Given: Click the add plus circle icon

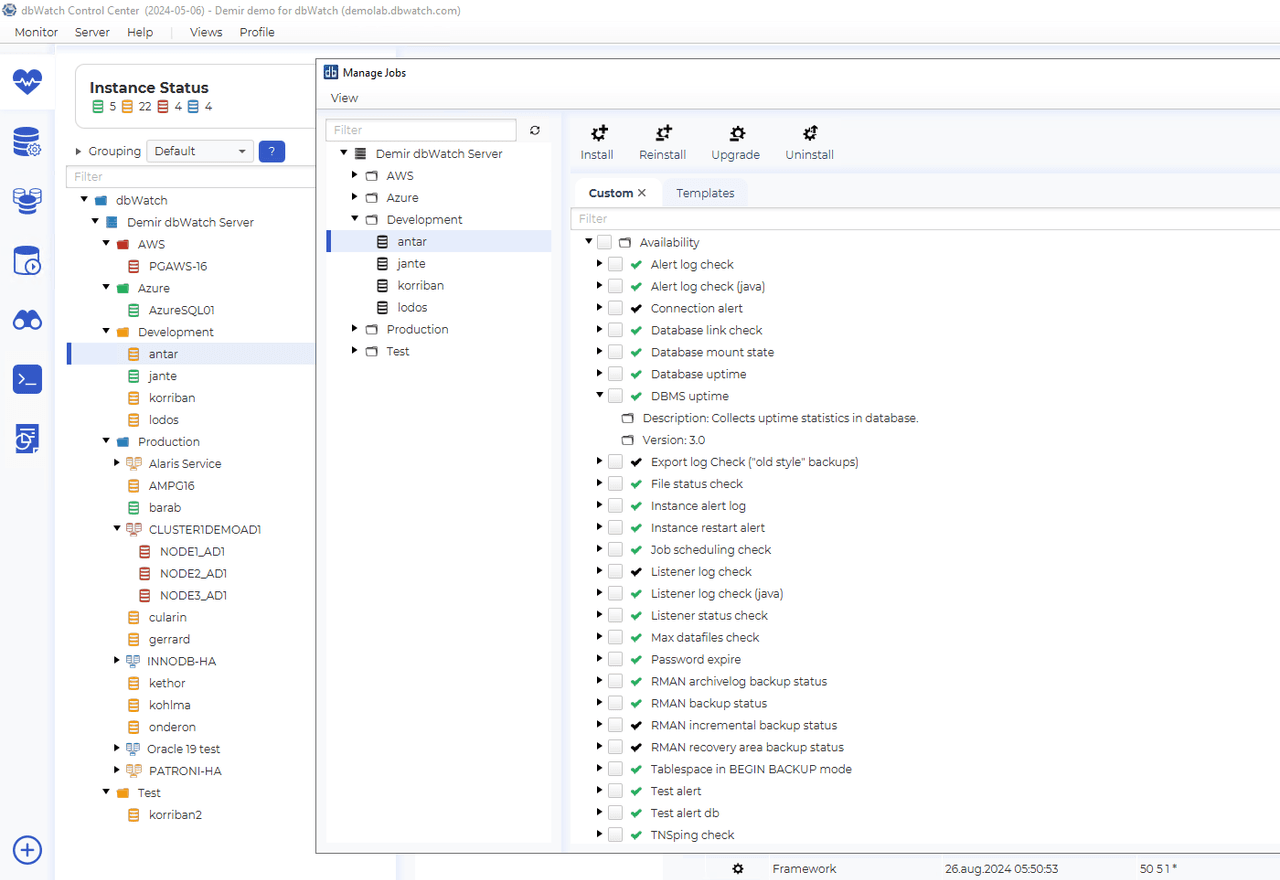Looking at the screenshot, I should [x=27, y=850].
